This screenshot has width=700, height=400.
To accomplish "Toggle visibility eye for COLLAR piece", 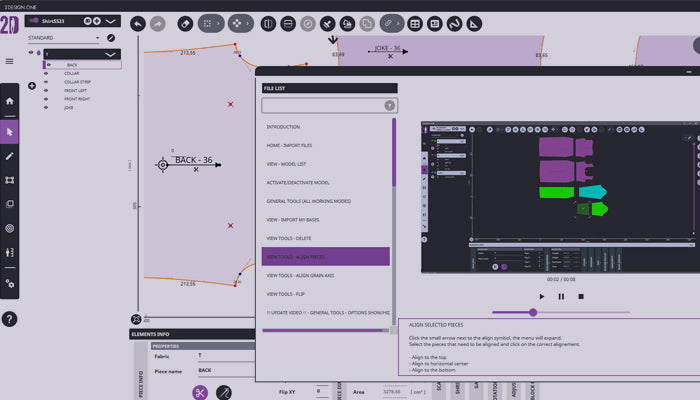I will (x=46, y=73).
